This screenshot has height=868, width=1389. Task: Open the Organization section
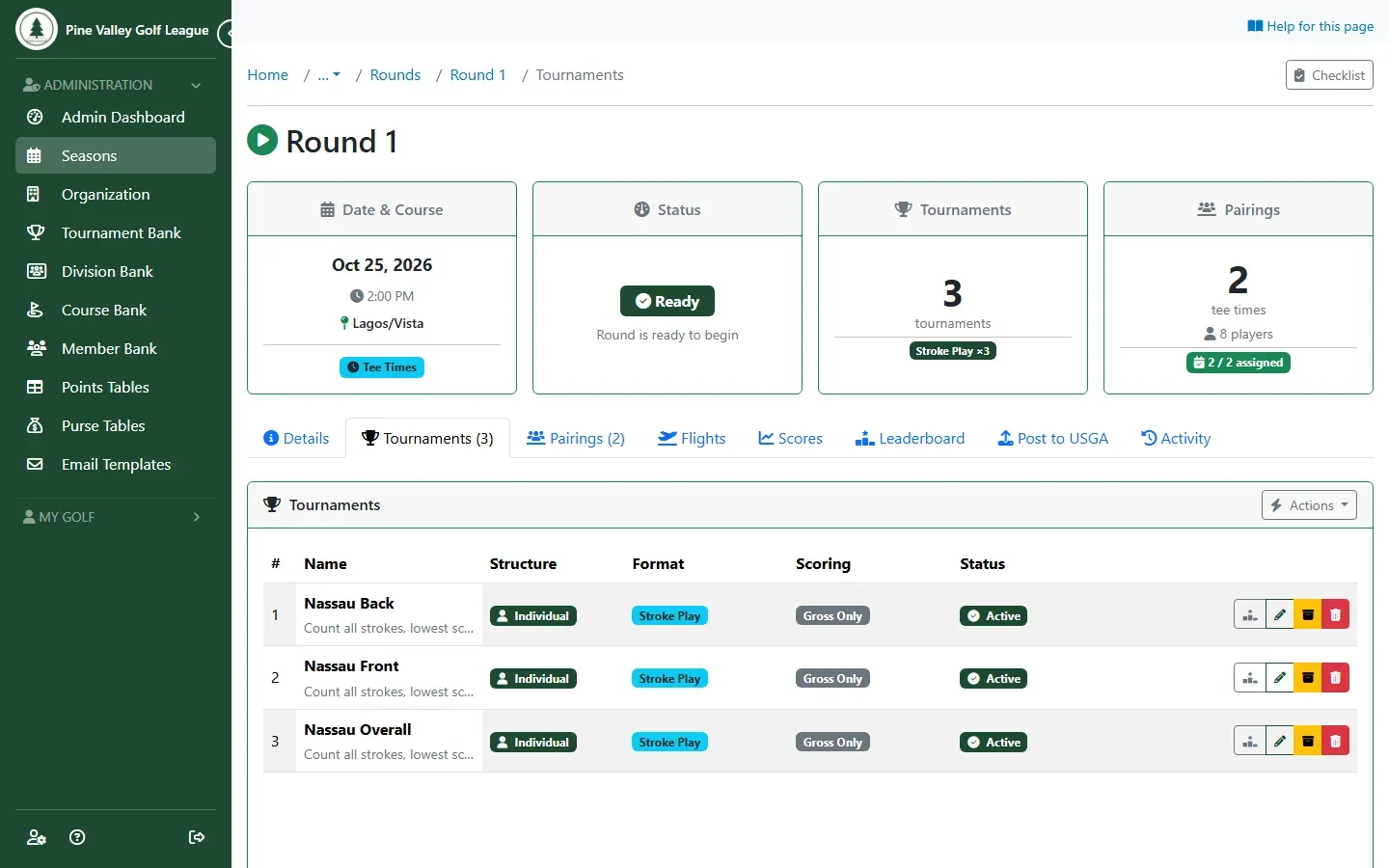point(116,194)
